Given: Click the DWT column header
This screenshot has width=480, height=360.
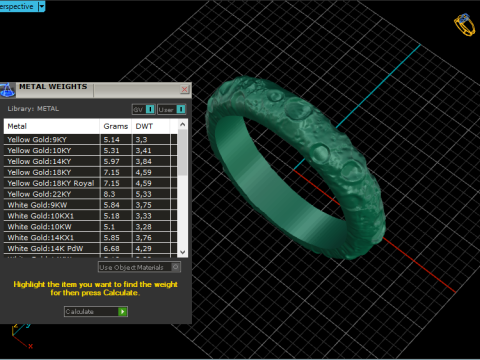Looking at the screenshot, I should coord(151,126).
